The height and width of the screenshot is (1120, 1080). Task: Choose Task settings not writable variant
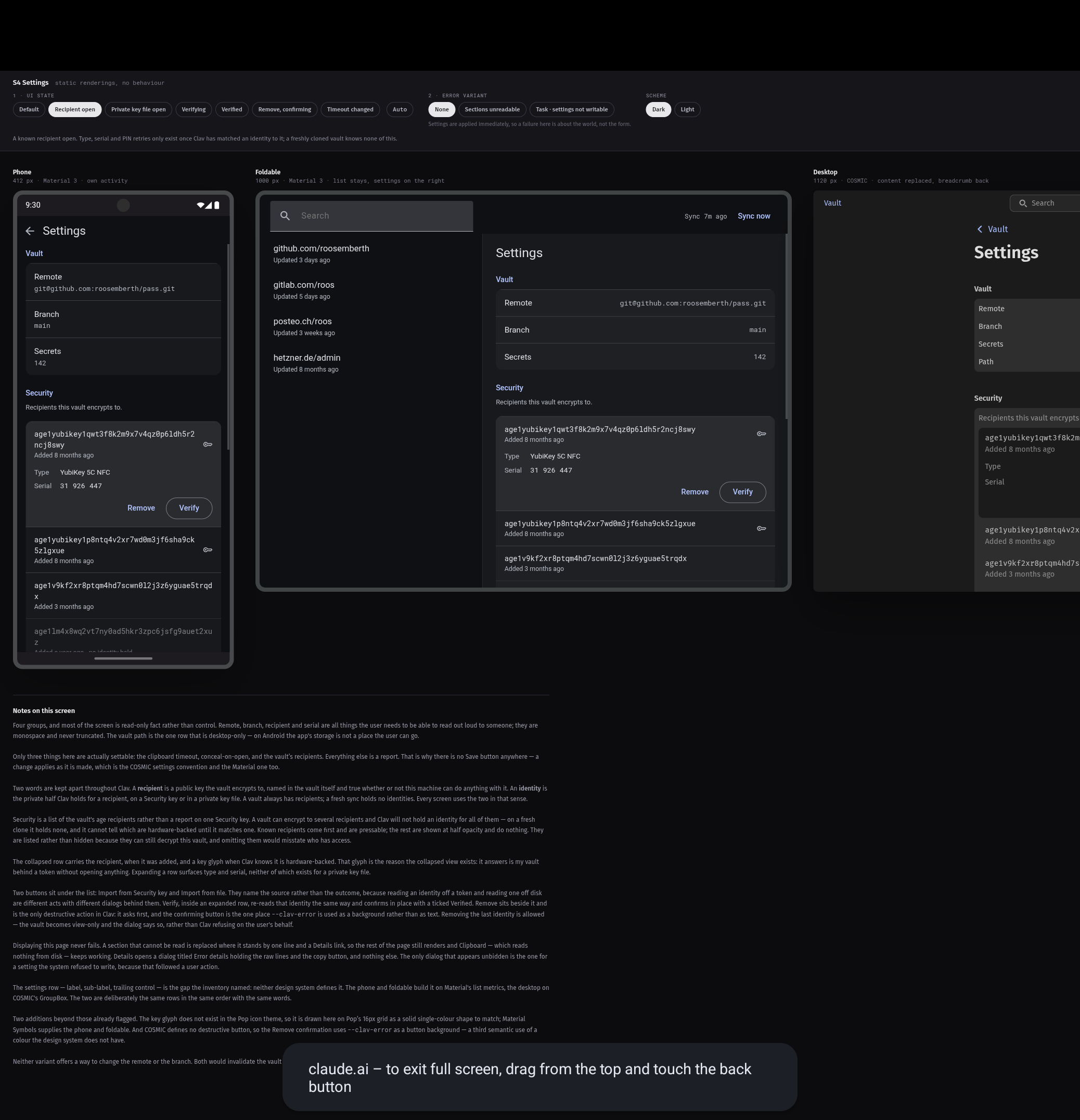pyautogui.click(x=572, y=110)
